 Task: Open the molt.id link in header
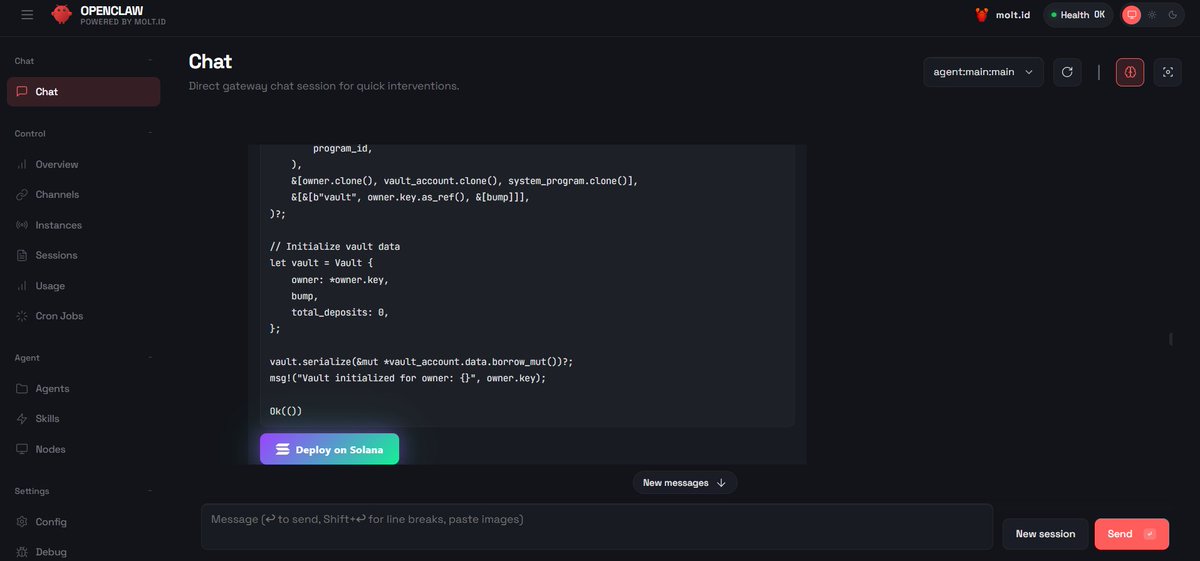click(1012, 15)
